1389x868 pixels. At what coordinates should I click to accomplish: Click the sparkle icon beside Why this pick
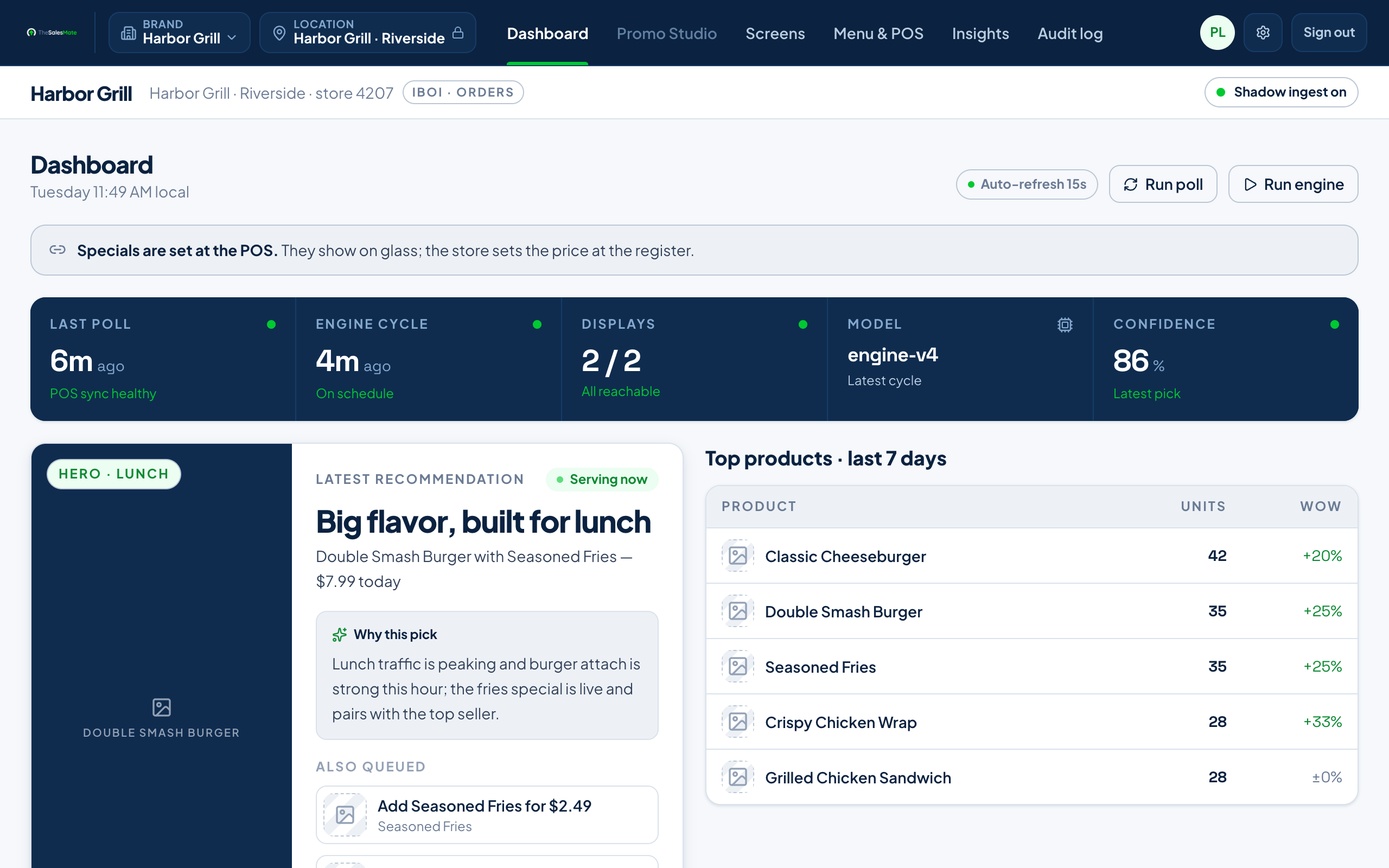coord(340,634)
